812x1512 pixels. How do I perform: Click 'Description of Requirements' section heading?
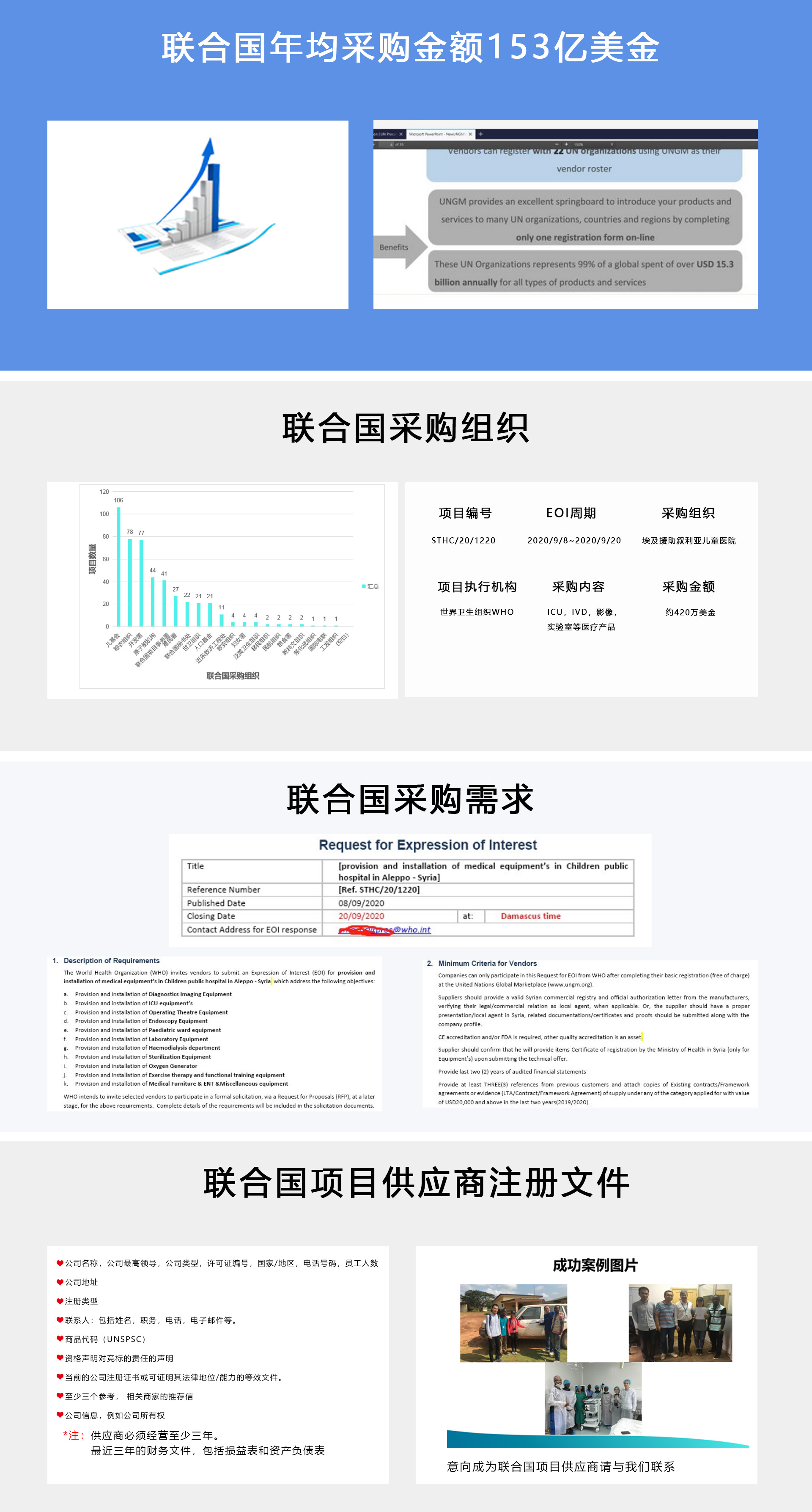coord(112,960)
